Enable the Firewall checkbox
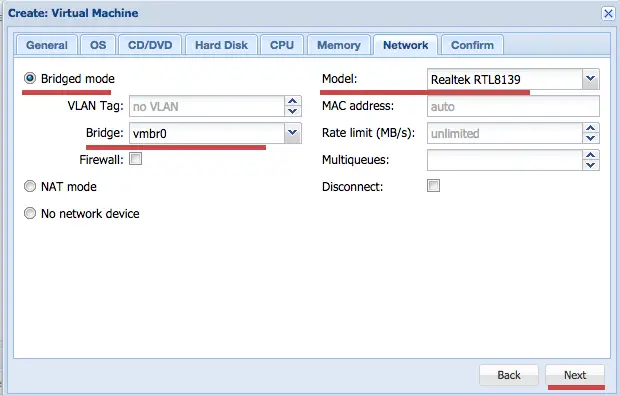Image resolution: width=620 pixels, height=396 pixels. click(136, 159)
